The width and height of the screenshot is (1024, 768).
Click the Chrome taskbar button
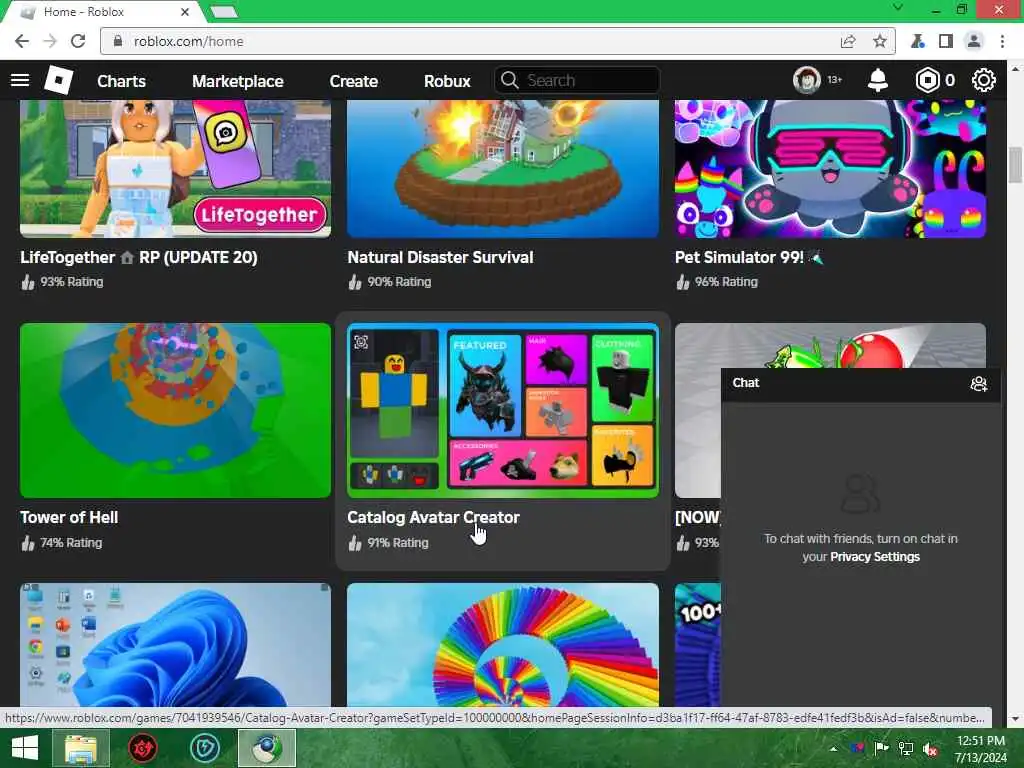pos(266,748)
